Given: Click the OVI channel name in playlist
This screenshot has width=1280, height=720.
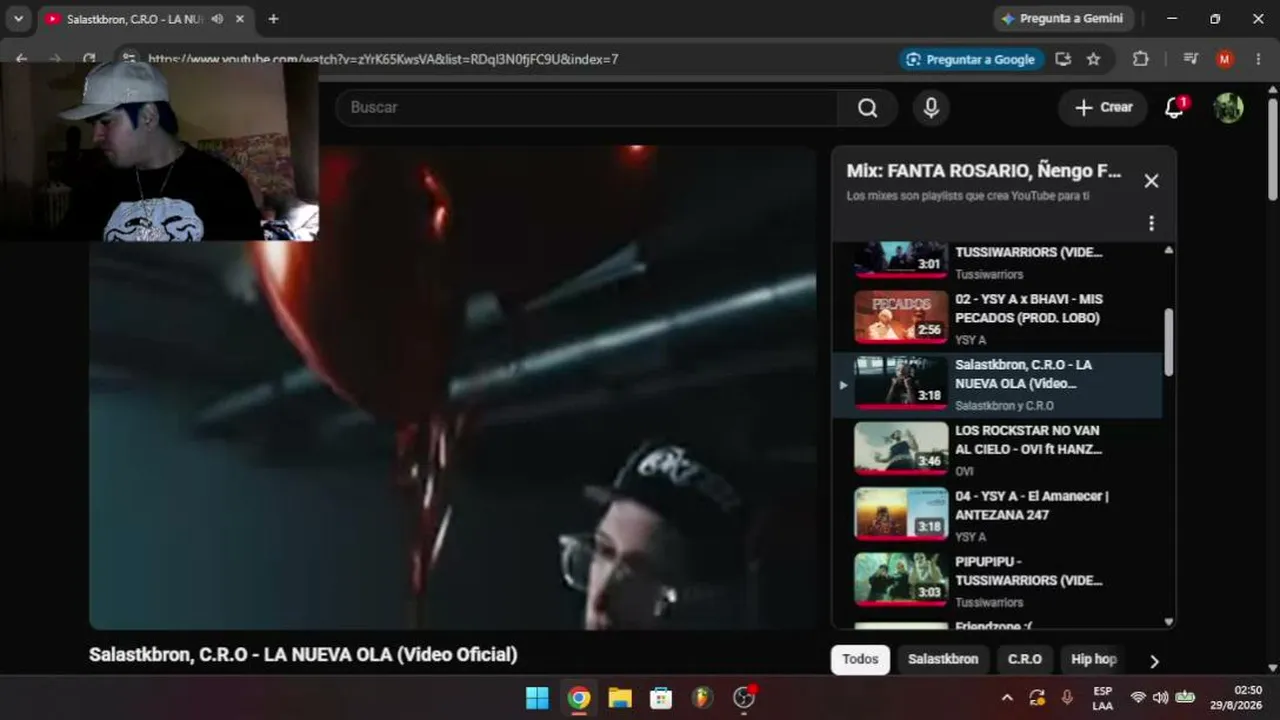Looking at the screenshot, I should 964,471.
